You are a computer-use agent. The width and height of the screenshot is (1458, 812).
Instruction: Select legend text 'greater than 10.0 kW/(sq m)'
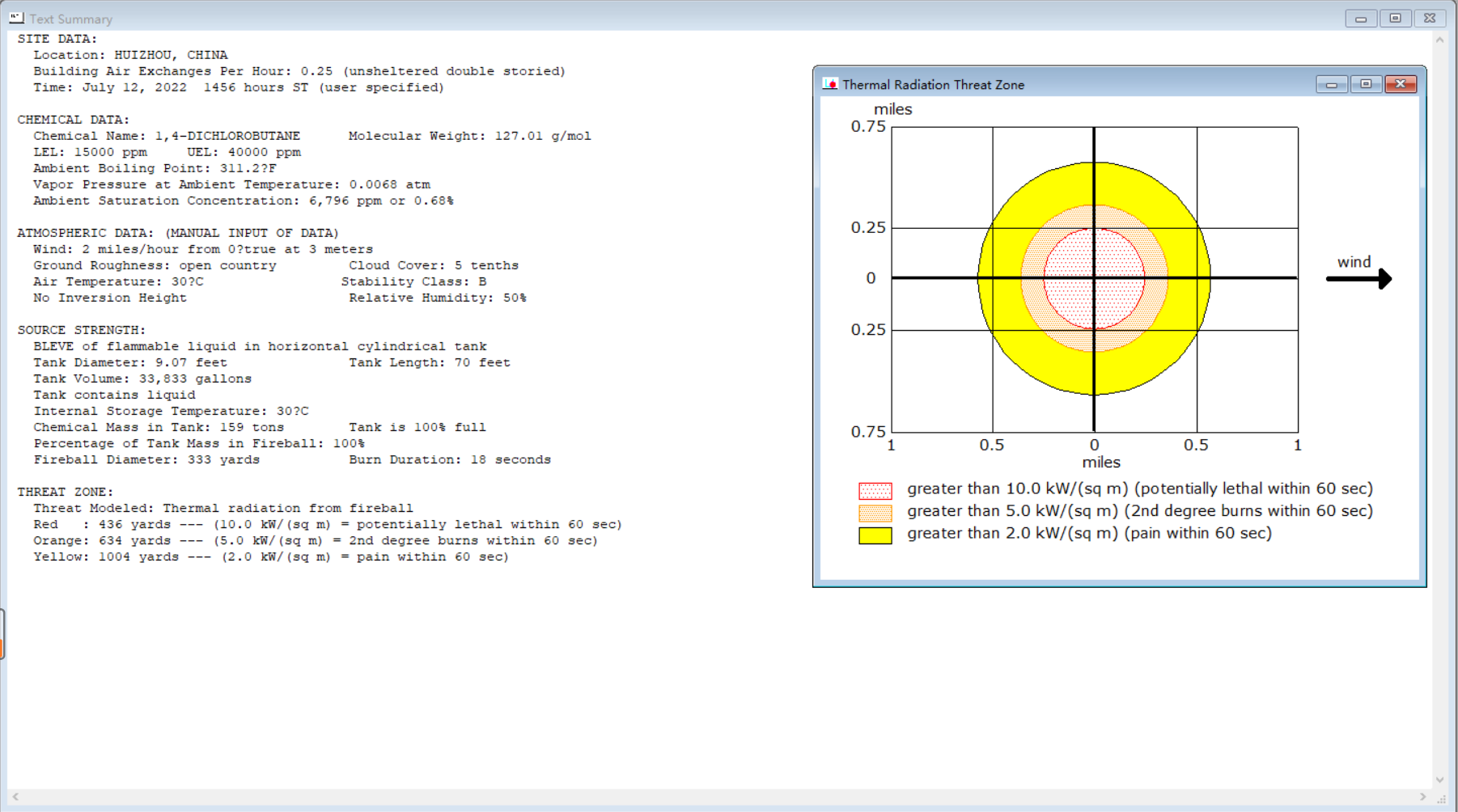(x=1018, y=488)
